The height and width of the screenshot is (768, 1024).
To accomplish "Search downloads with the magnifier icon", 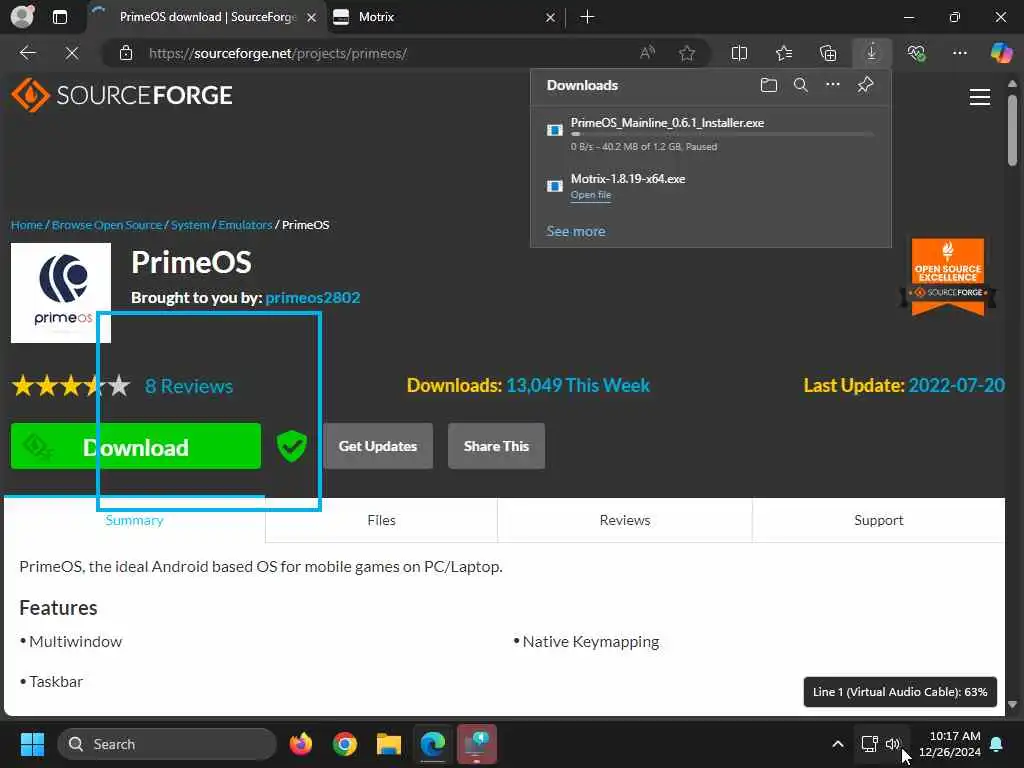I will point(801,85).
